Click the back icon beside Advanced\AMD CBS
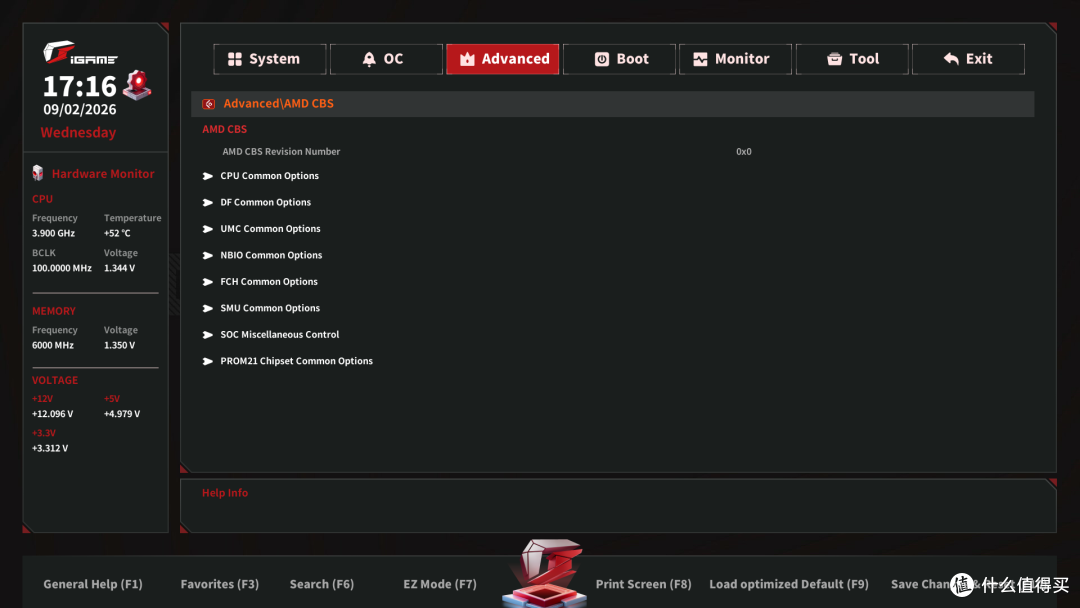This screenshot has width=1080, height=608. point(209,104)
